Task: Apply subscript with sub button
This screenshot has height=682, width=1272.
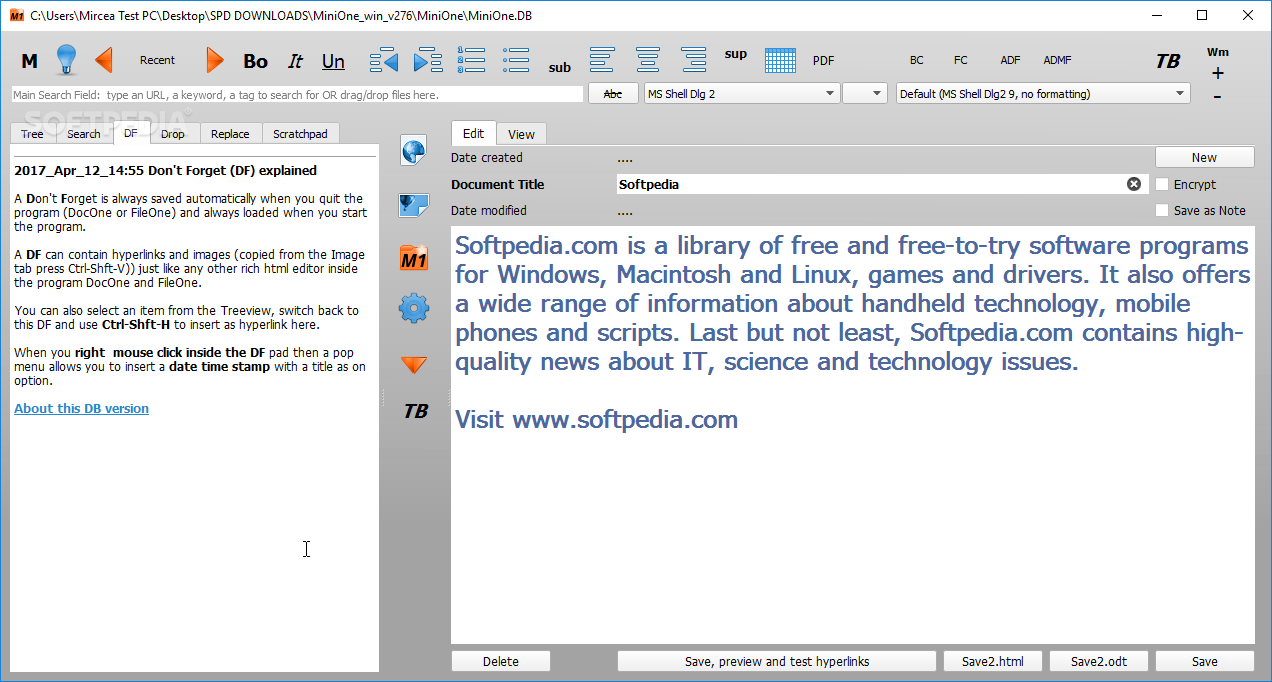Action: coord(560,68)
